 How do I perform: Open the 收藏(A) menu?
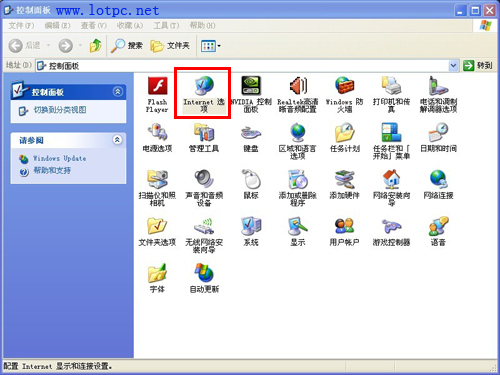(130, 25)
